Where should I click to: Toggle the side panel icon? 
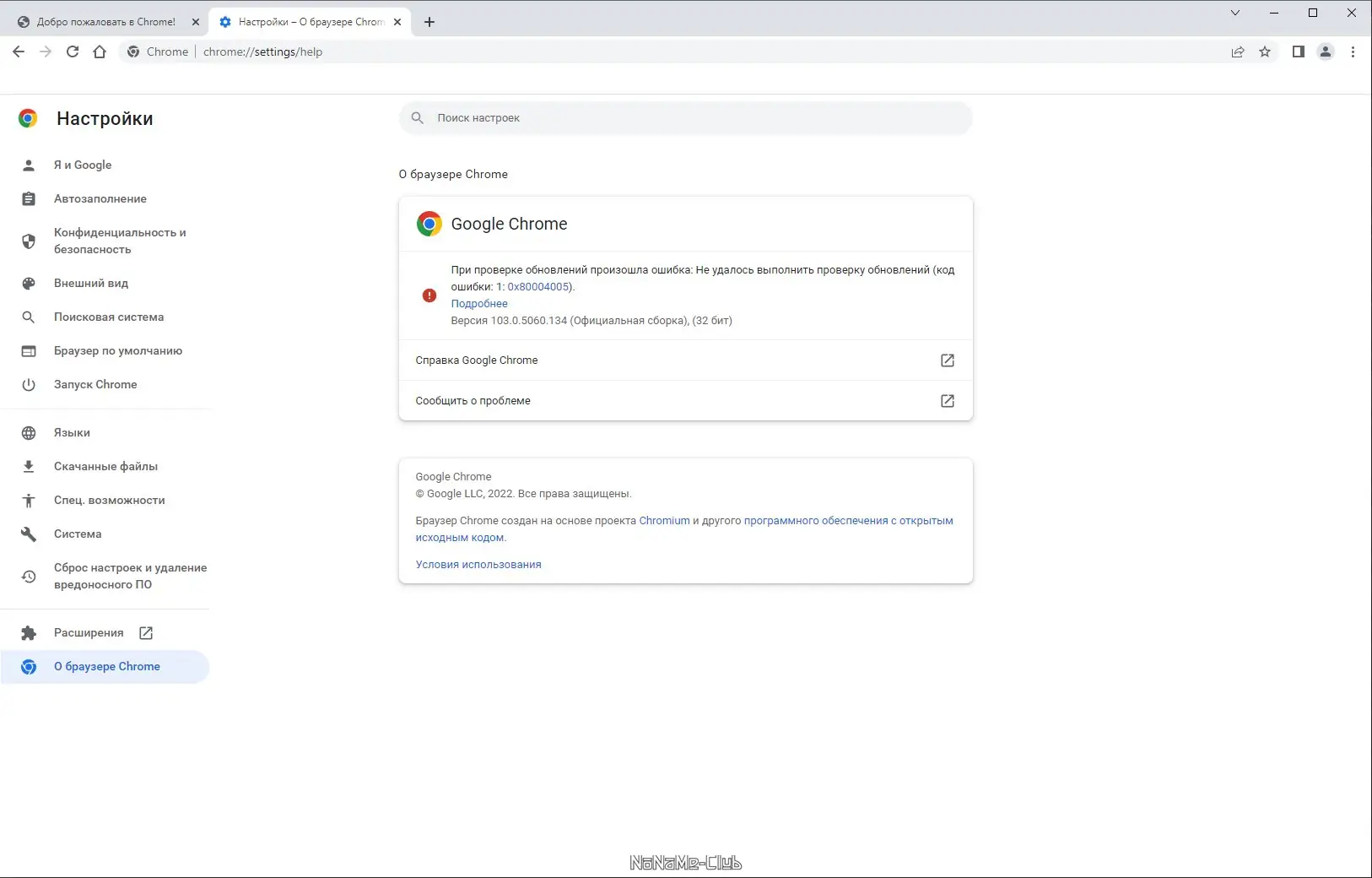pyautogui.click(x=1299, y=51)
